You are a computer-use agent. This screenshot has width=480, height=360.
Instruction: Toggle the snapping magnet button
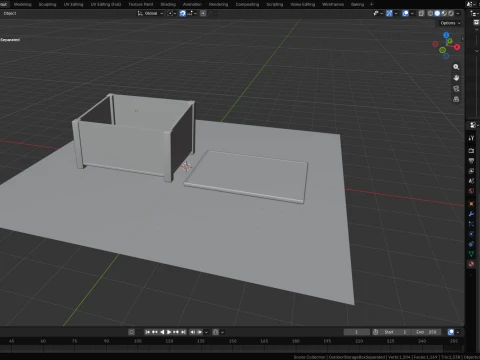pyautogui.click(x=183, y=13)
